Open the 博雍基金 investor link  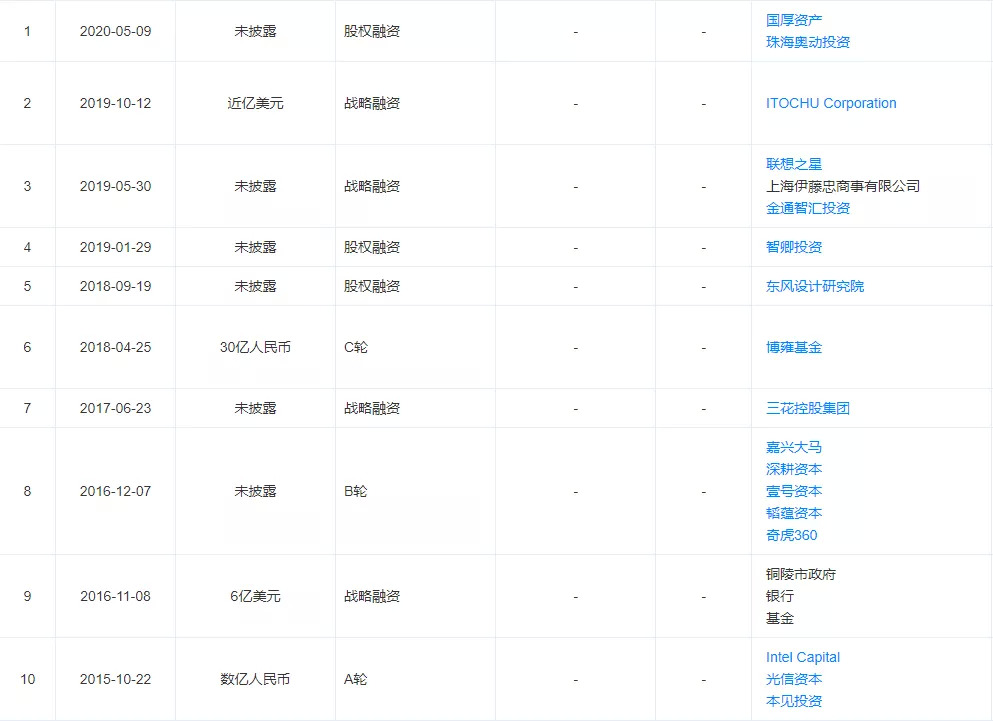click(794, 347)
